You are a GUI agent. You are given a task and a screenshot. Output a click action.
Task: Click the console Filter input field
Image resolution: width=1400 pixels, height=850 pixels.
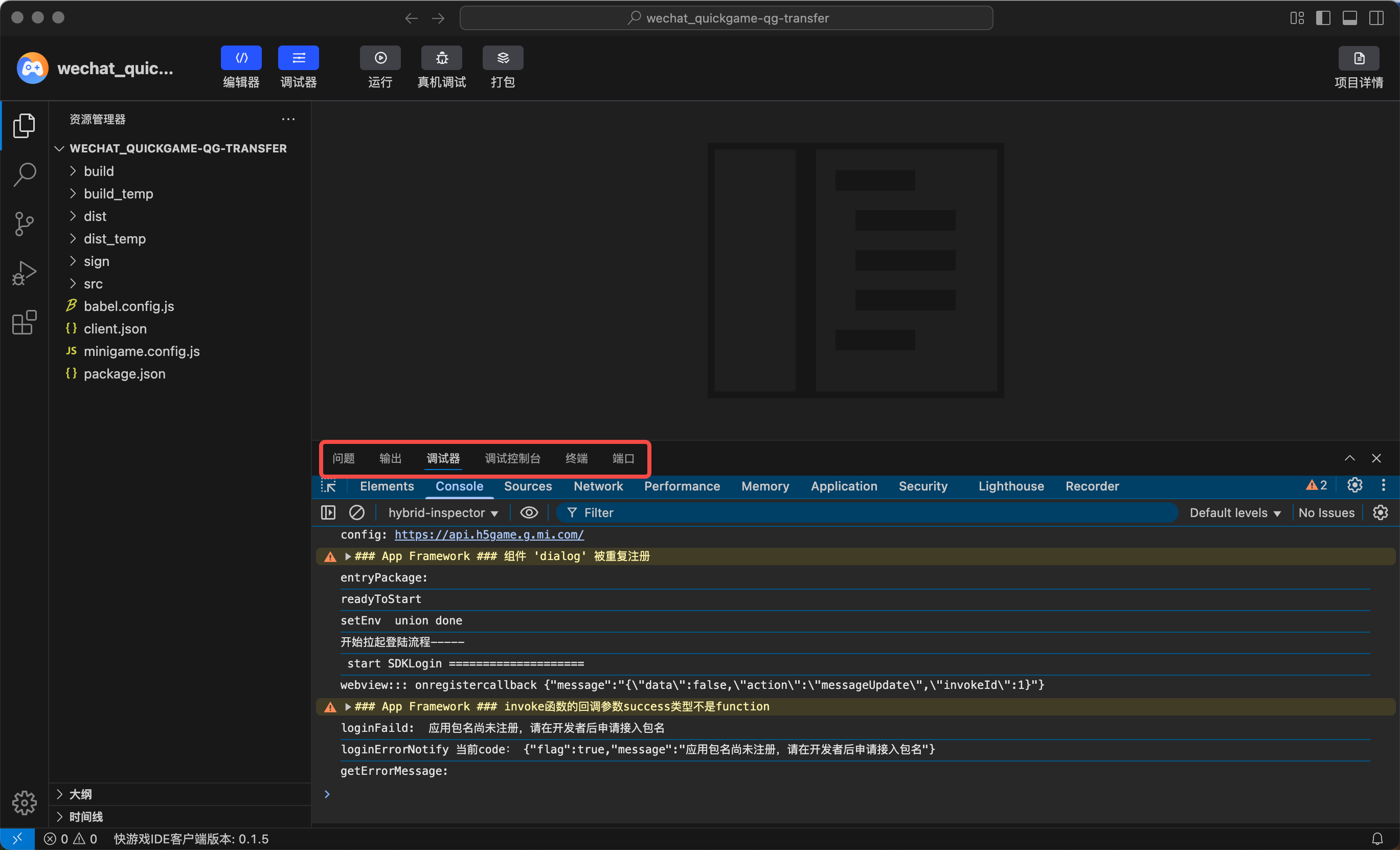coord(852,512)
